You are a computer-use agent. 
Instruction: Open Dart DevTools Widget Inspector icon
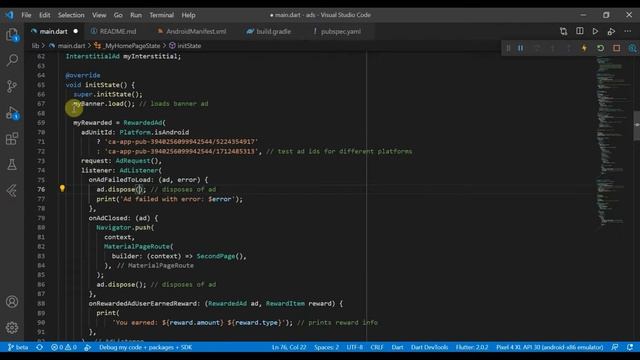[x=632, y=48]
